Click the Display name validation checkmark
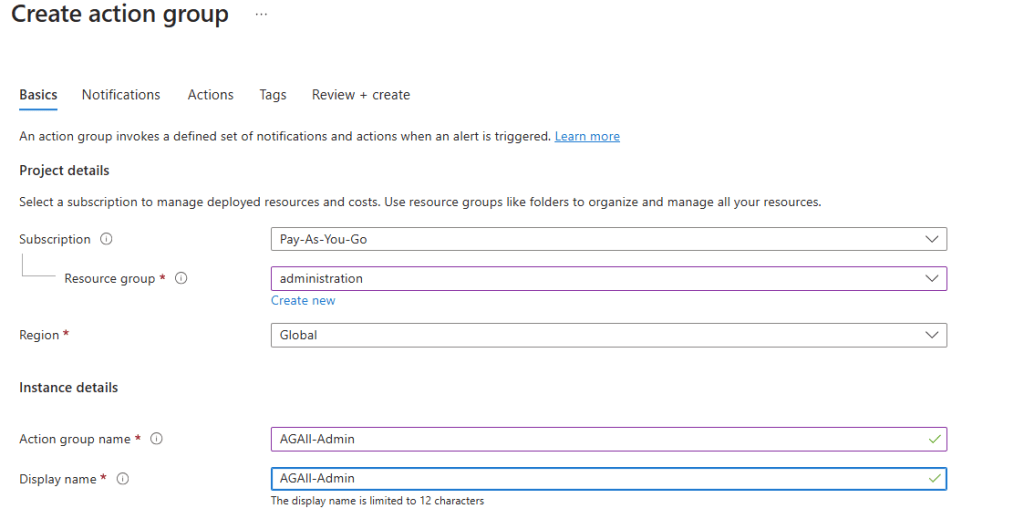 934,479
